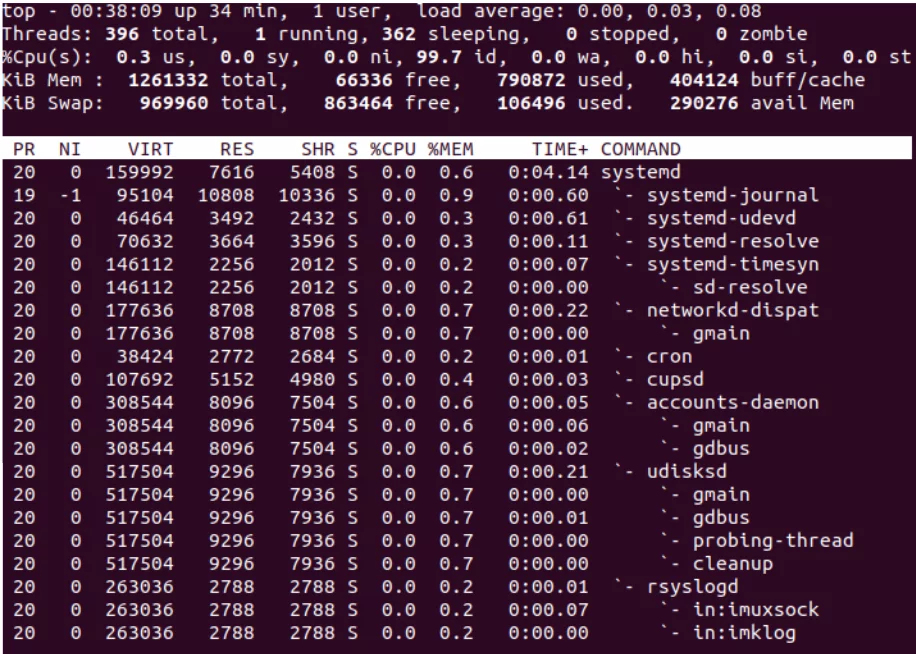Click the NI column header

click(x=70, y=149)
